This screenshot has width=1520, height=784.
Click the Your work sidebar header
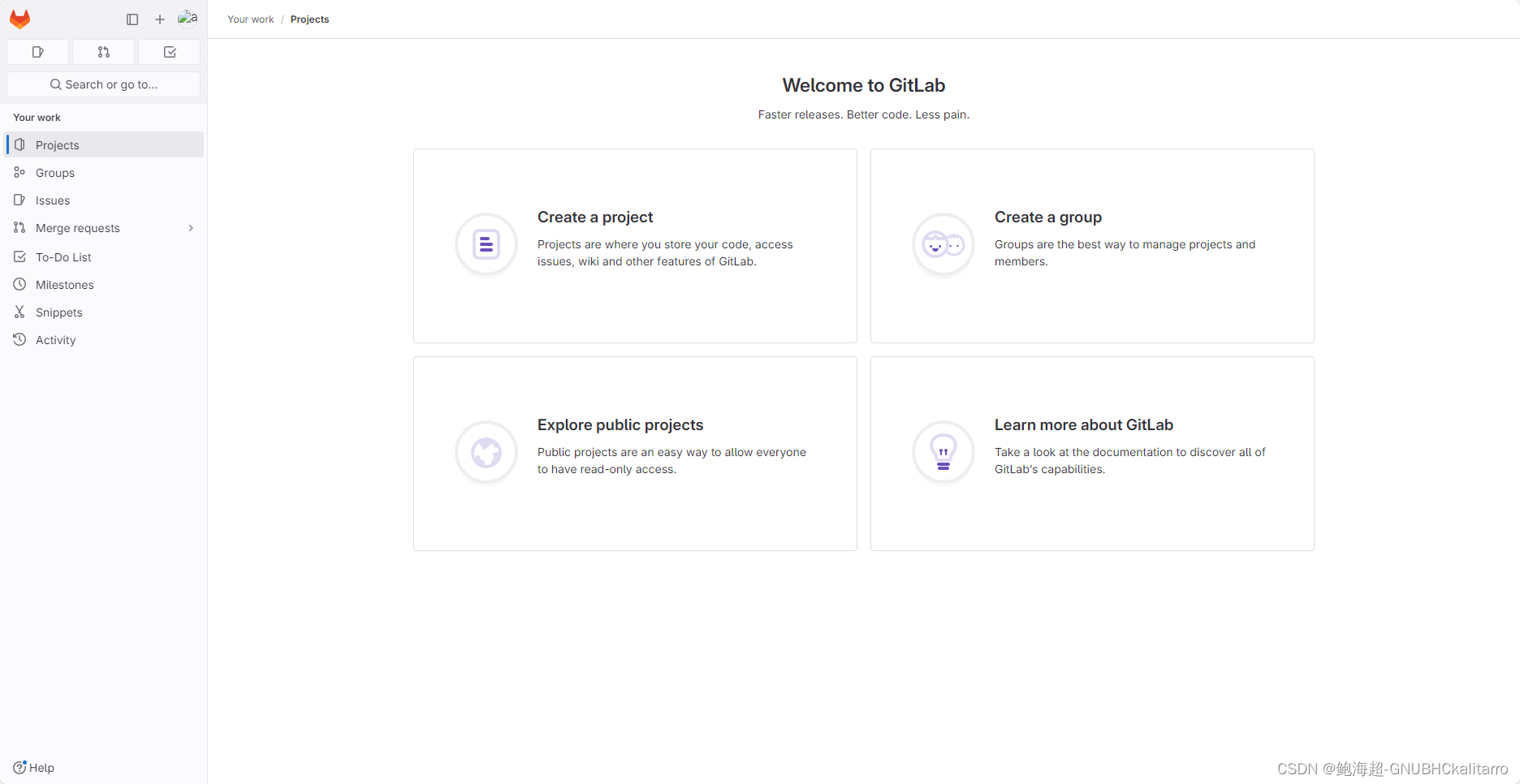[37, 118]
